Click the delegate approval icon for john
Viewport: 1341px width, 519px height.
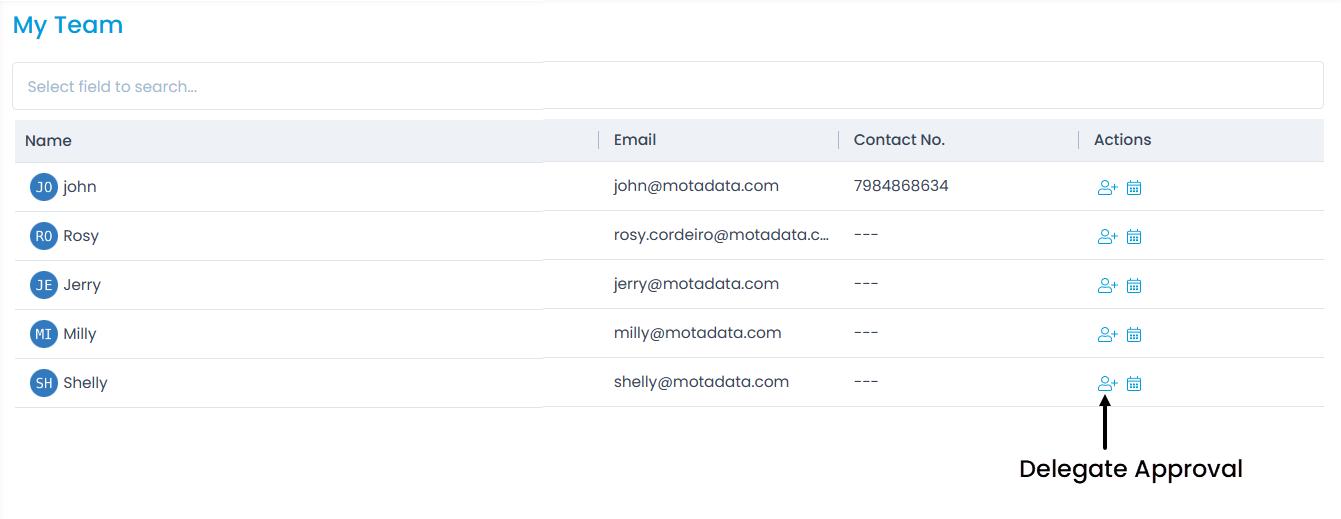(x=1107, y=187)
